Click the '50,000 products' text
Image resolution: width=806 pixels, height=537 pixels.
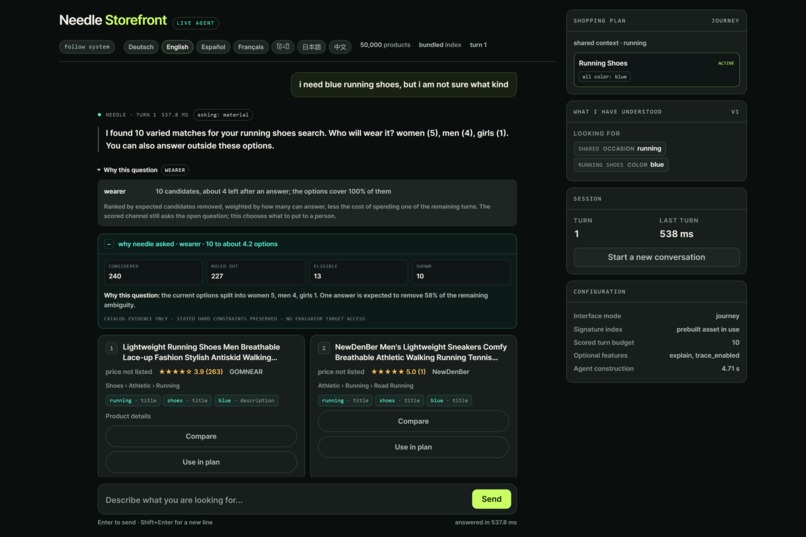tap(385, 45)
